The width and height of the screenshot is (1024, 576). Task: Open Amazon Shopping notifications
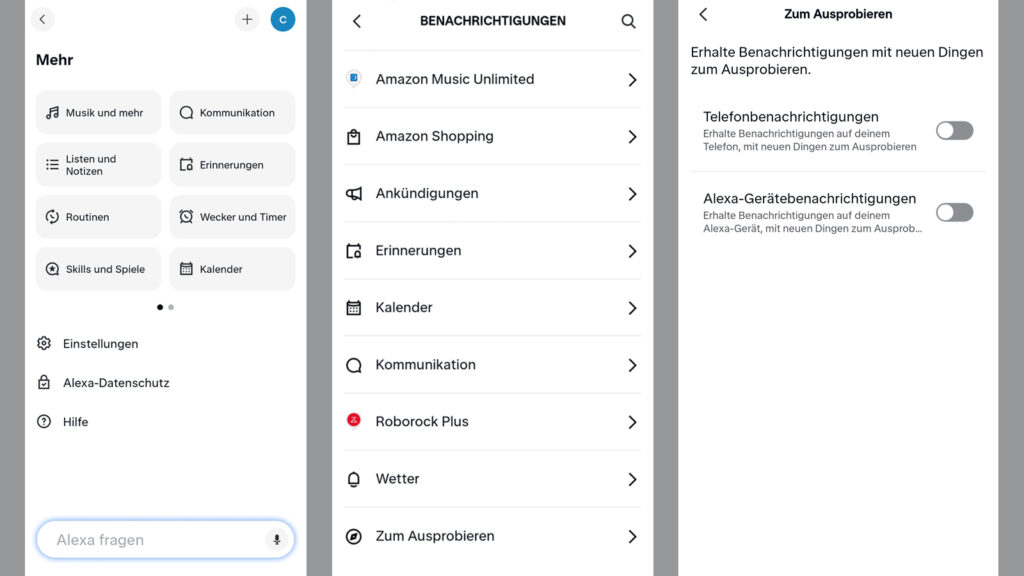(x=492, y=136)
